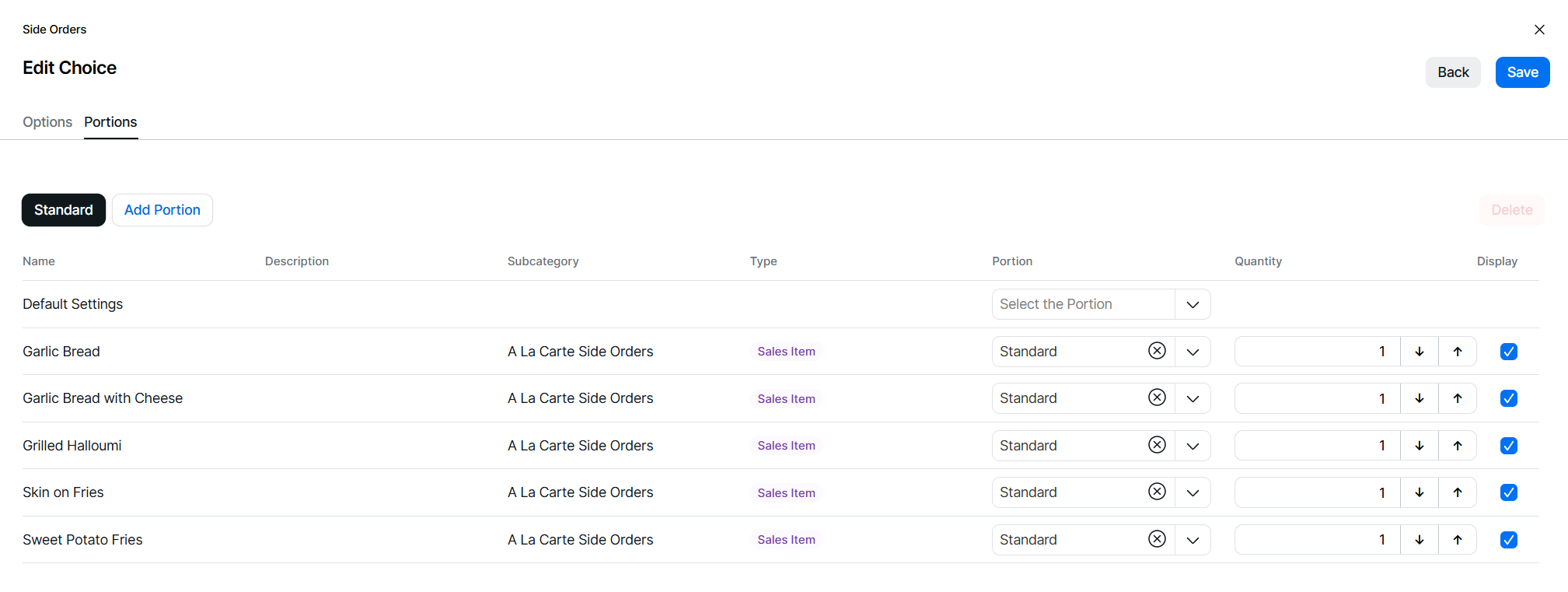
Task: Decrease quantity for Garlic Bread with Cheese
Action: pyautogui.click(x=1419, y=398)
